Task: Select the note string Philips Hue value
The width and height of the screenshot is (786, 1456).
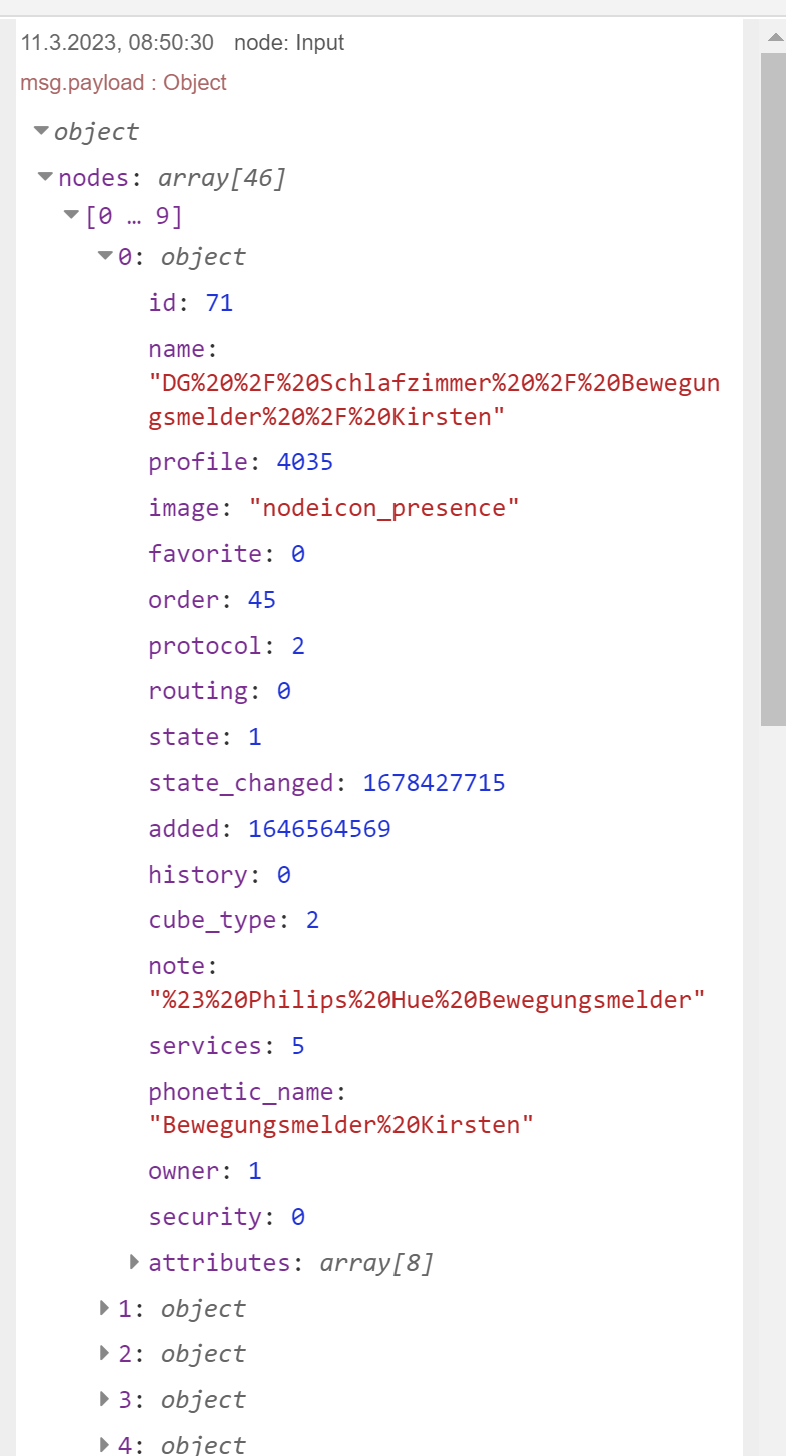Action: click(427, 999)
